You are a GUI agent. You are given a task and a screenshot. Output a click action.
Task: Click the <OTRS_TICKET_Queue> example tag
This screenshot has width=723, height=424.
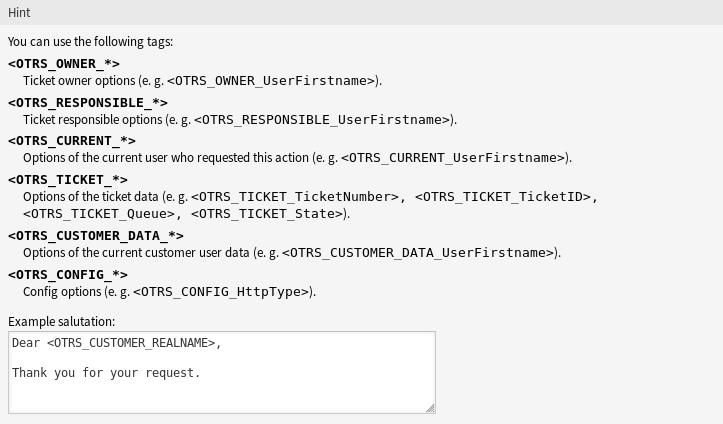99,214
